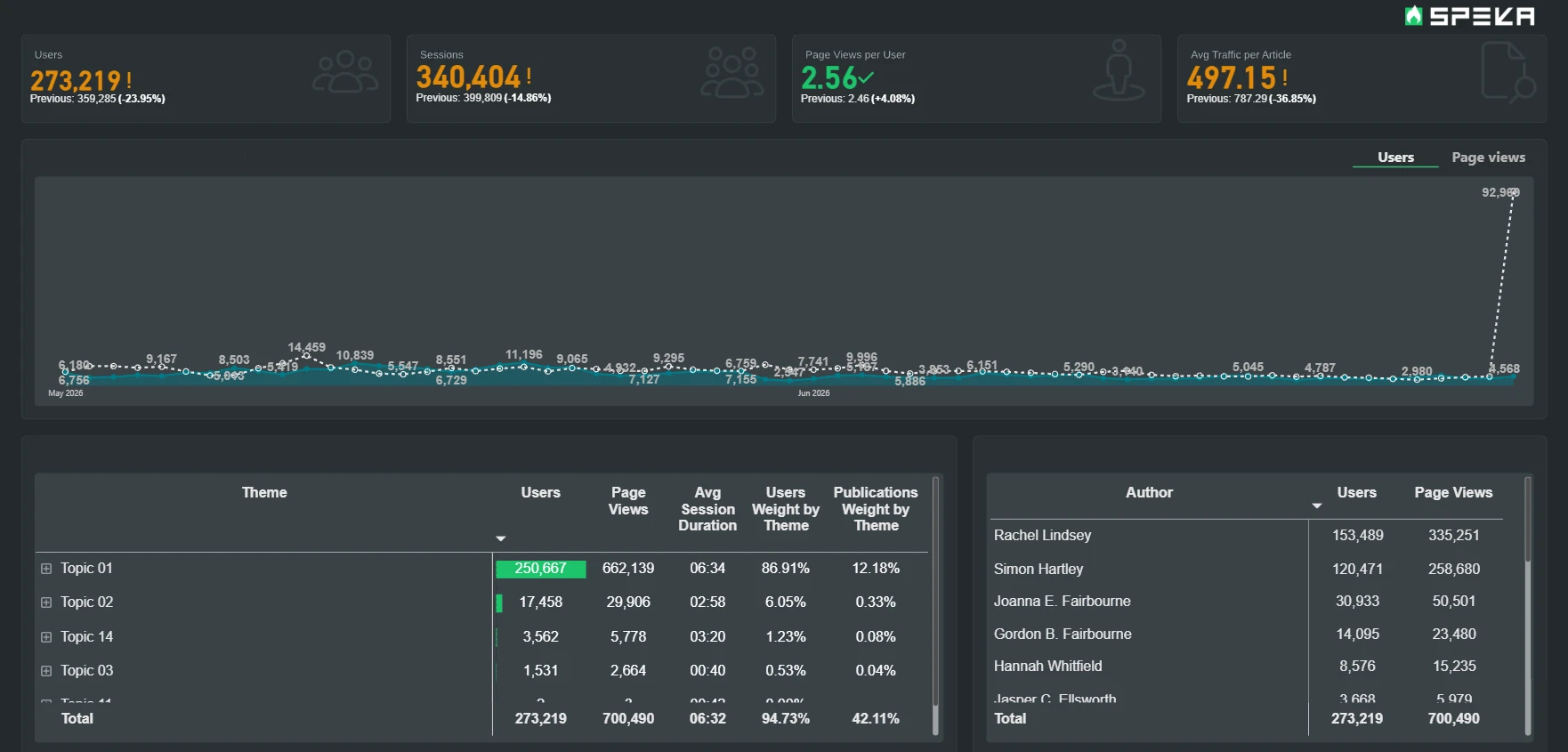Viewport: 1568px width, 752px height.
Task: Click sort arrow under Theme table Users column
Action: [501, 538]
